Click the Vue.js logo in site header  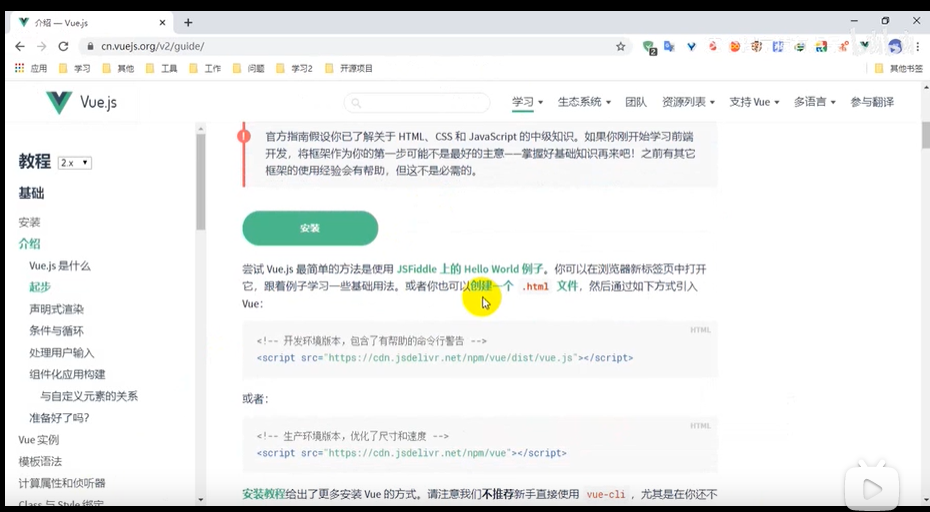point(82,102)
